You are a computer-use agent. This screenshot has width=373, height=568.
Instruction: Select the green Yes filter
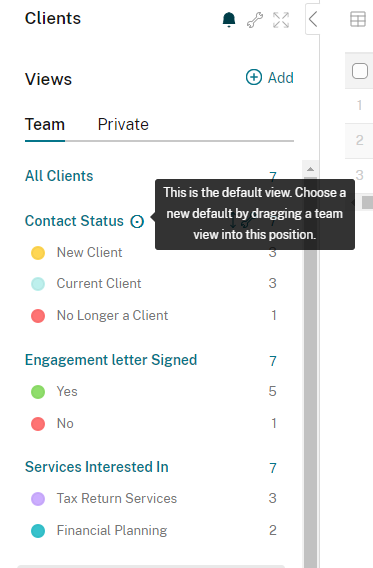(x=38, y=392)
